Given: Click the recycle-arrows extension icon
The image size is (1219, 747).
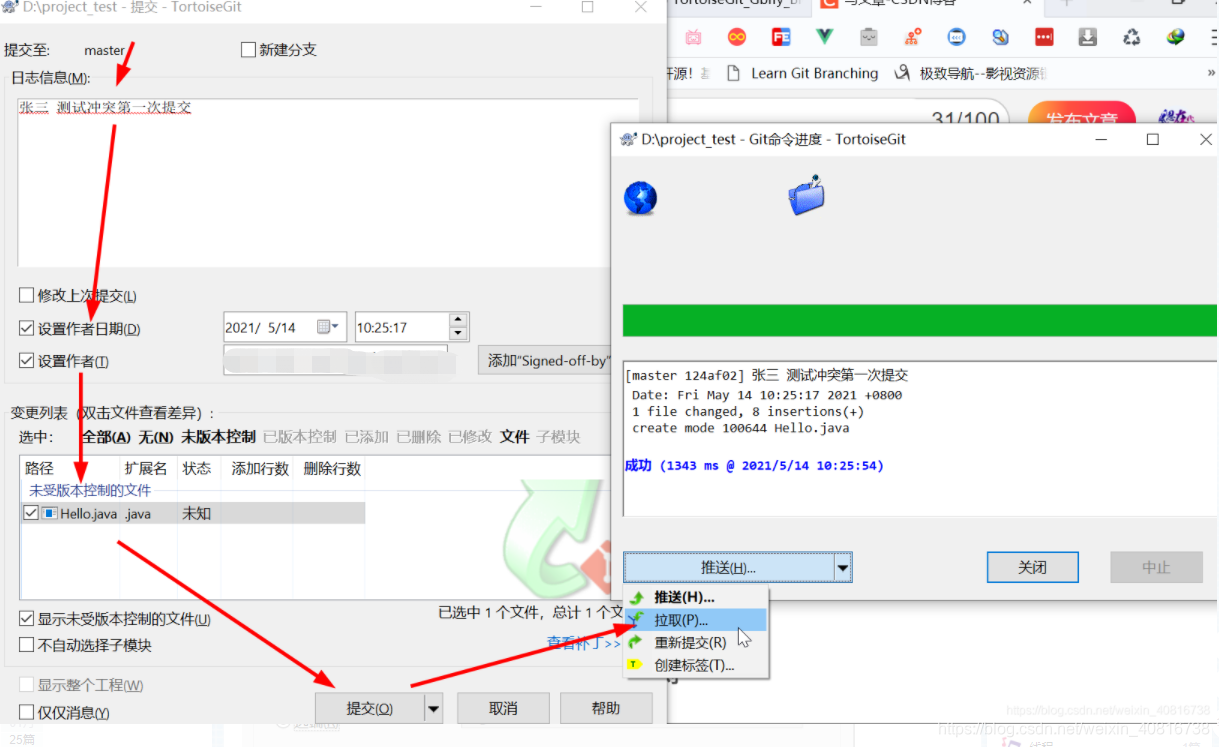Looking at the screenshot, I should [1132, 36].
